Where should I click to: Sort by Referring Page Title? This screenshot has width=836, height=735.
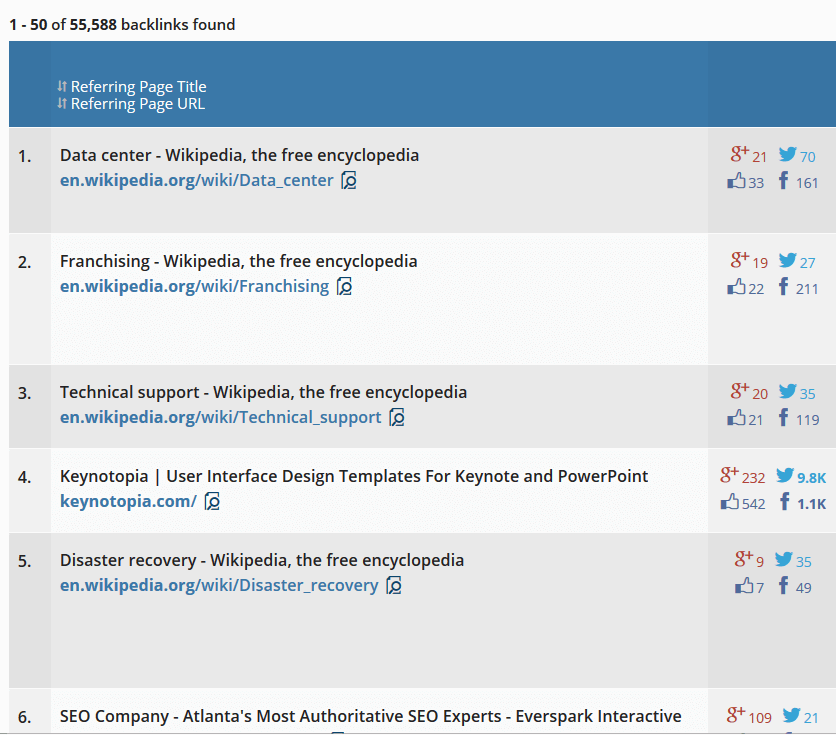tap(138, 86)
